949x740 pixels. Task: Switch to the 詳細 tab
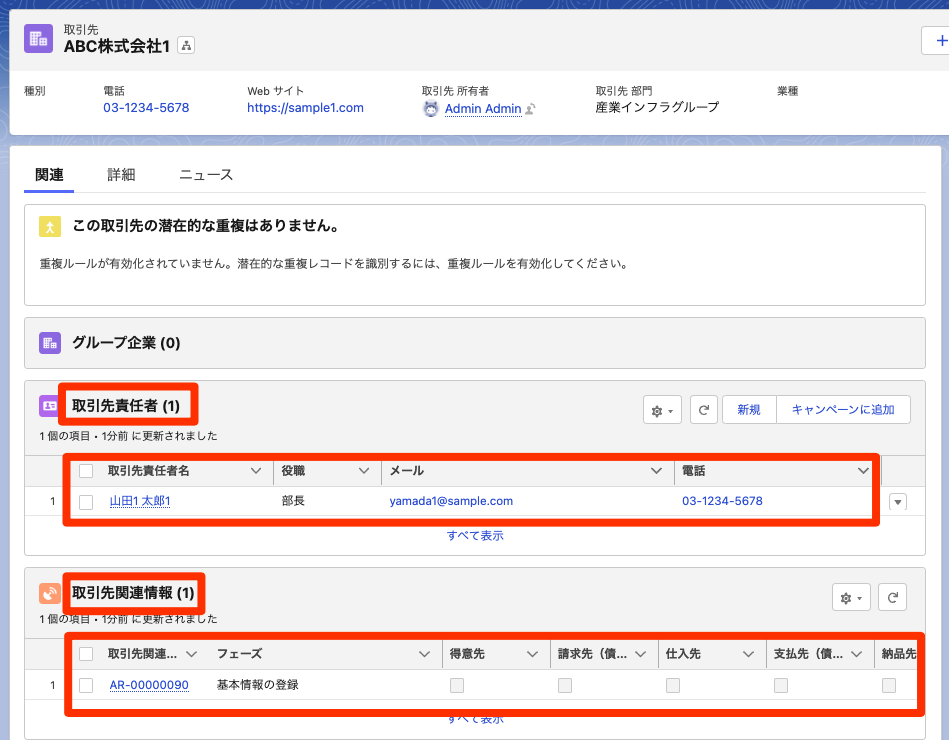[x=122, y=173]
